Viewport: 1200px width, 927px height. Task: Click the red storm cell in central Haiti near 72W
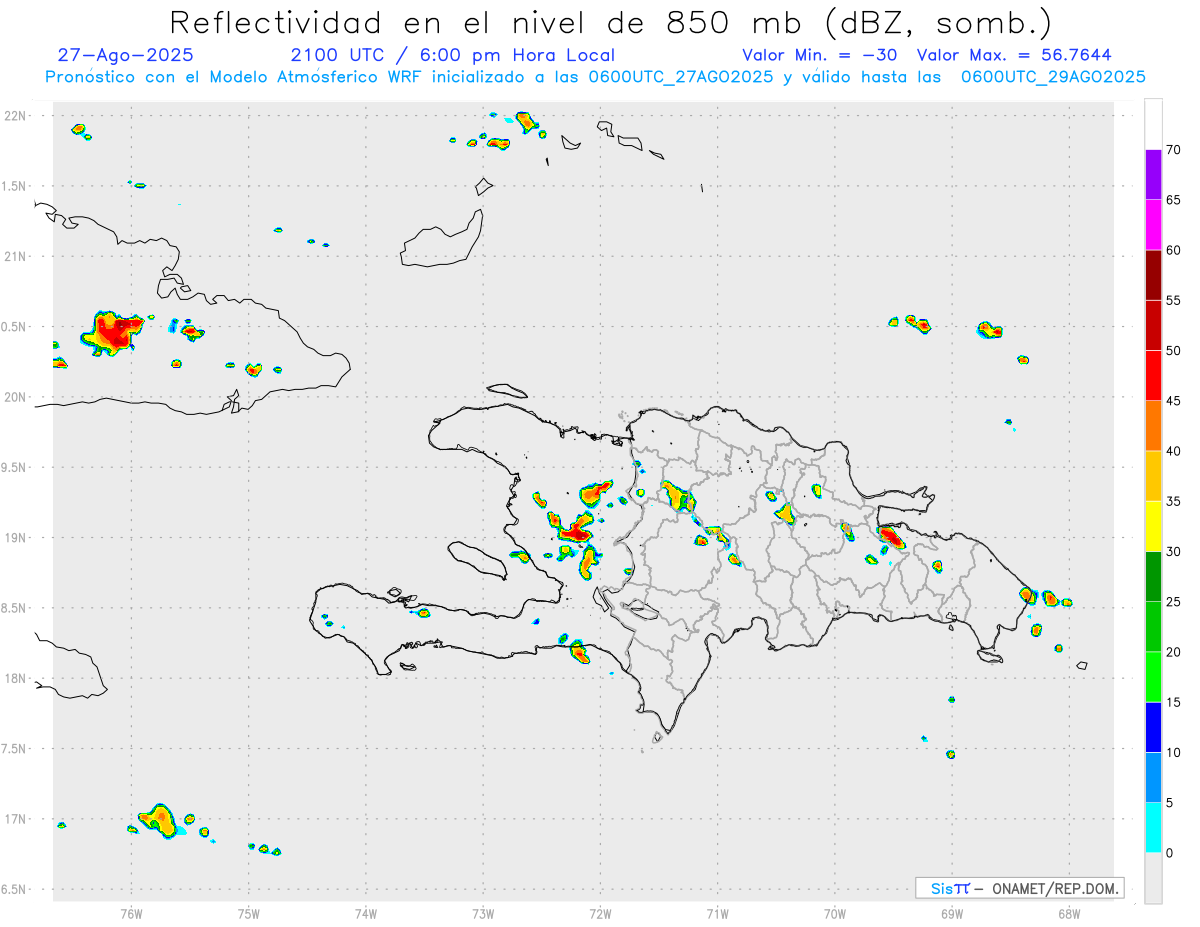click(x=574, y=530)
